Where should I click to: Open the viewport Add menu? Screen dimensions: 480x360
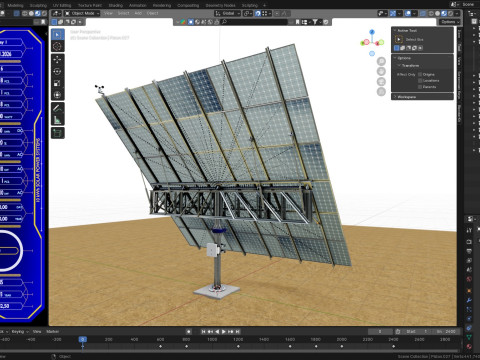click(138, 13)
